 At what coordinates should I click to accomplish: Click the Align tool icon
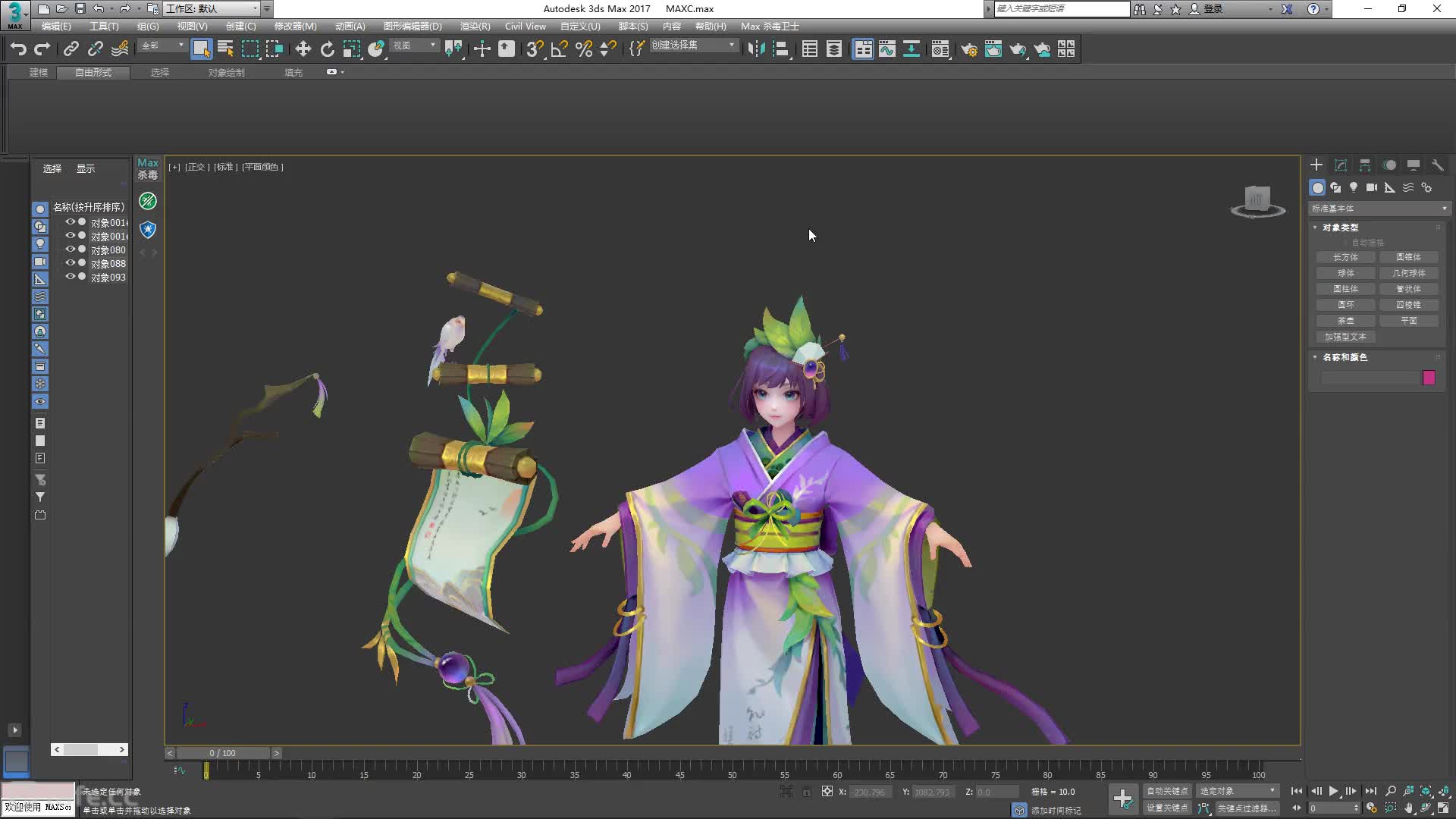pos(780,49)
